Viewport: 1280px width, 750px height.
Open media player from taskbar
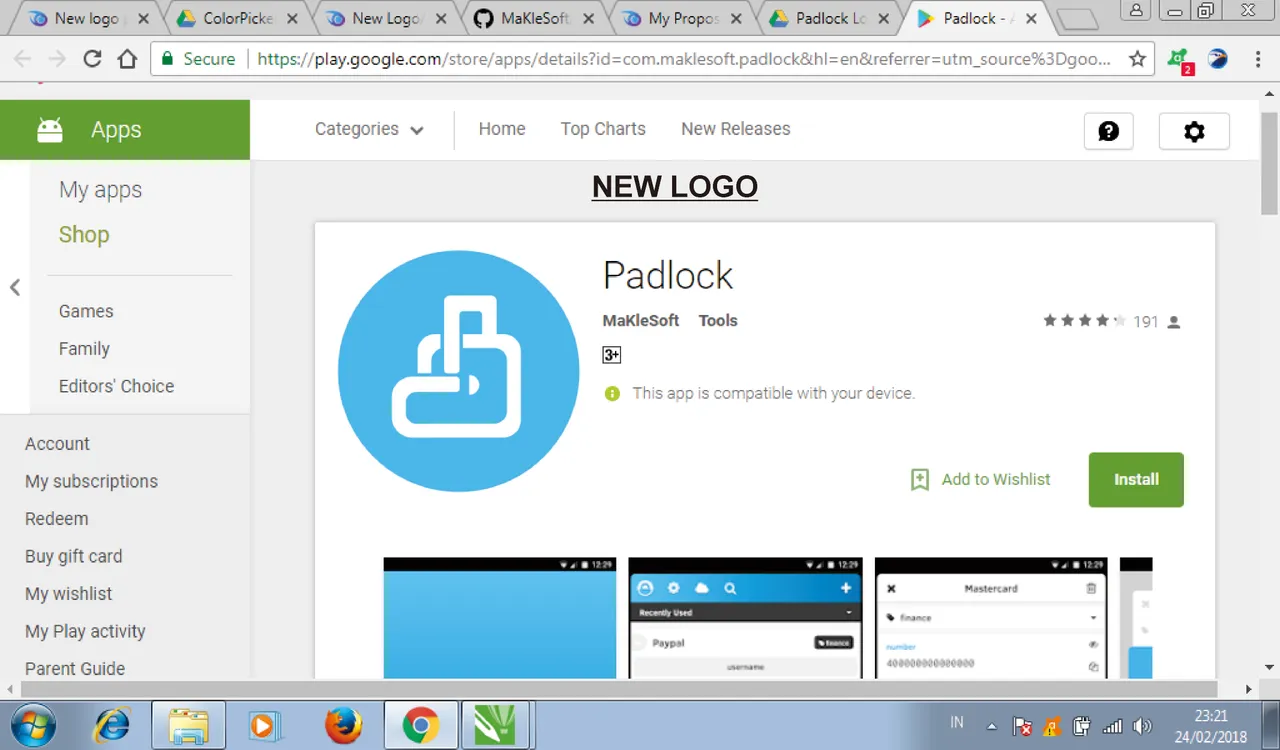click(263, 725)
